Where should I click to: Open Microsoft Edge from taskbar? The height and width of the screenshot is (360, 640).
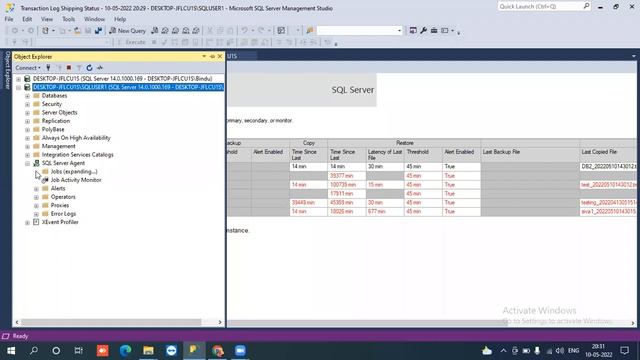[x=126, y=351]
